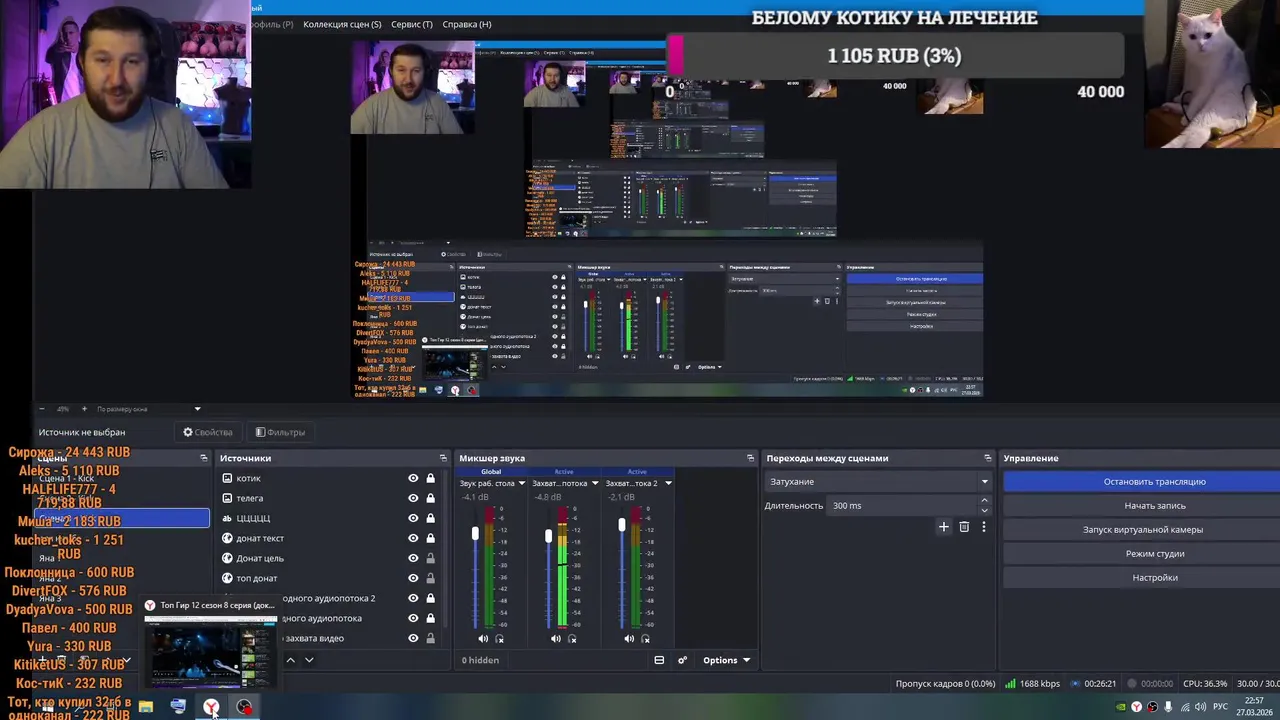
Task: Unlock-state lock icon for Донат цель source
Action: pyautogui.click(x=431, y=558)
